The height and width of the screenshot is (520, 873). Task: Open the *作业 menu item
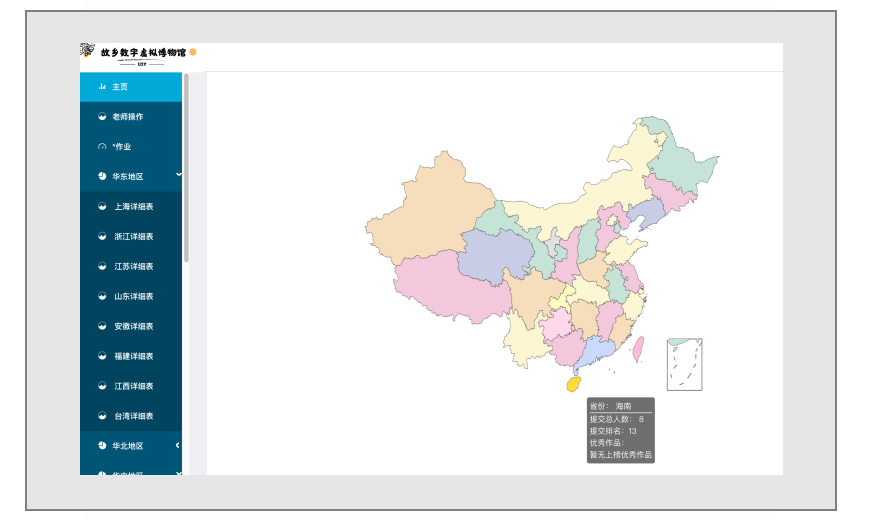tap(131, 146)
